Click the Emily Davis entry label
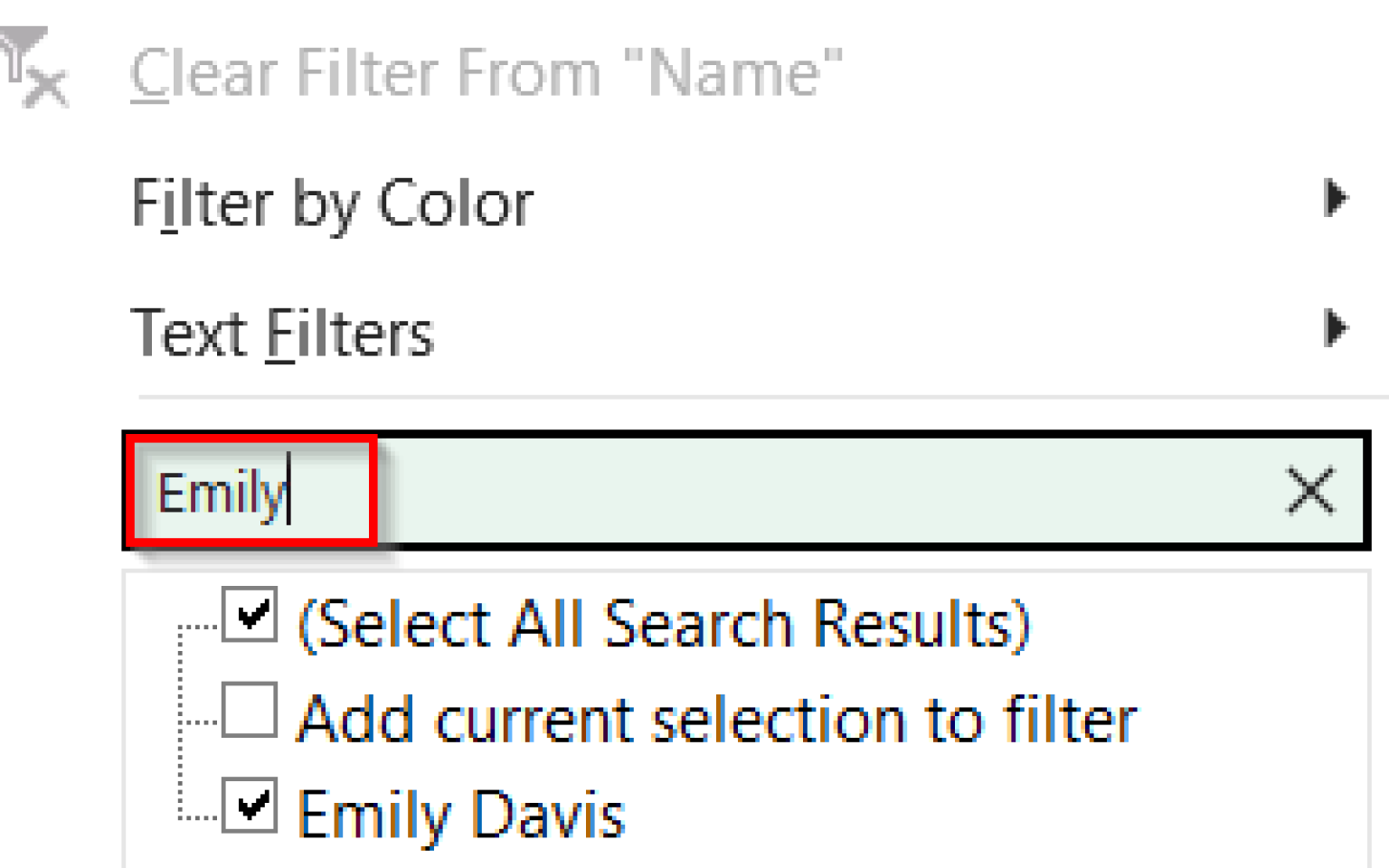Screen dimensions: 1389x868 [x=461, y=809]
